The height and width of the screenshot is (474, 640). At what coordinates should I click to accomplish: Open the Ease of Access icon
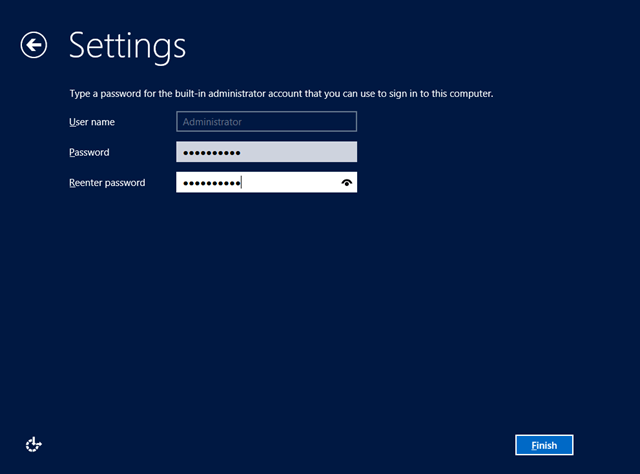coord(33,444)
